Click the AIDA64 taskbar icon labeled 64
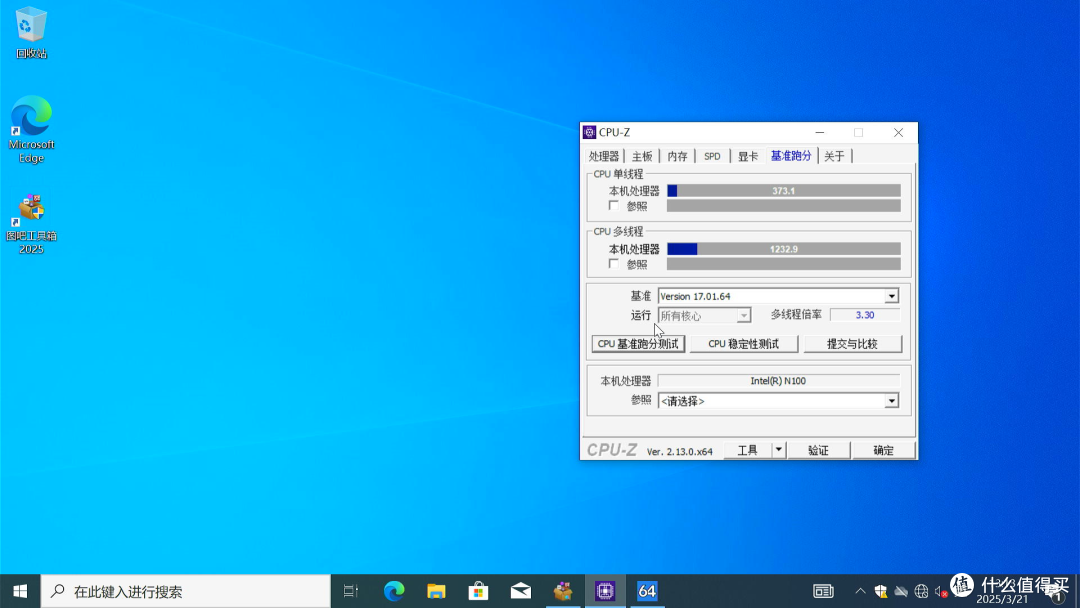The width and height of the screenshot is (1080, 608). 647,591
